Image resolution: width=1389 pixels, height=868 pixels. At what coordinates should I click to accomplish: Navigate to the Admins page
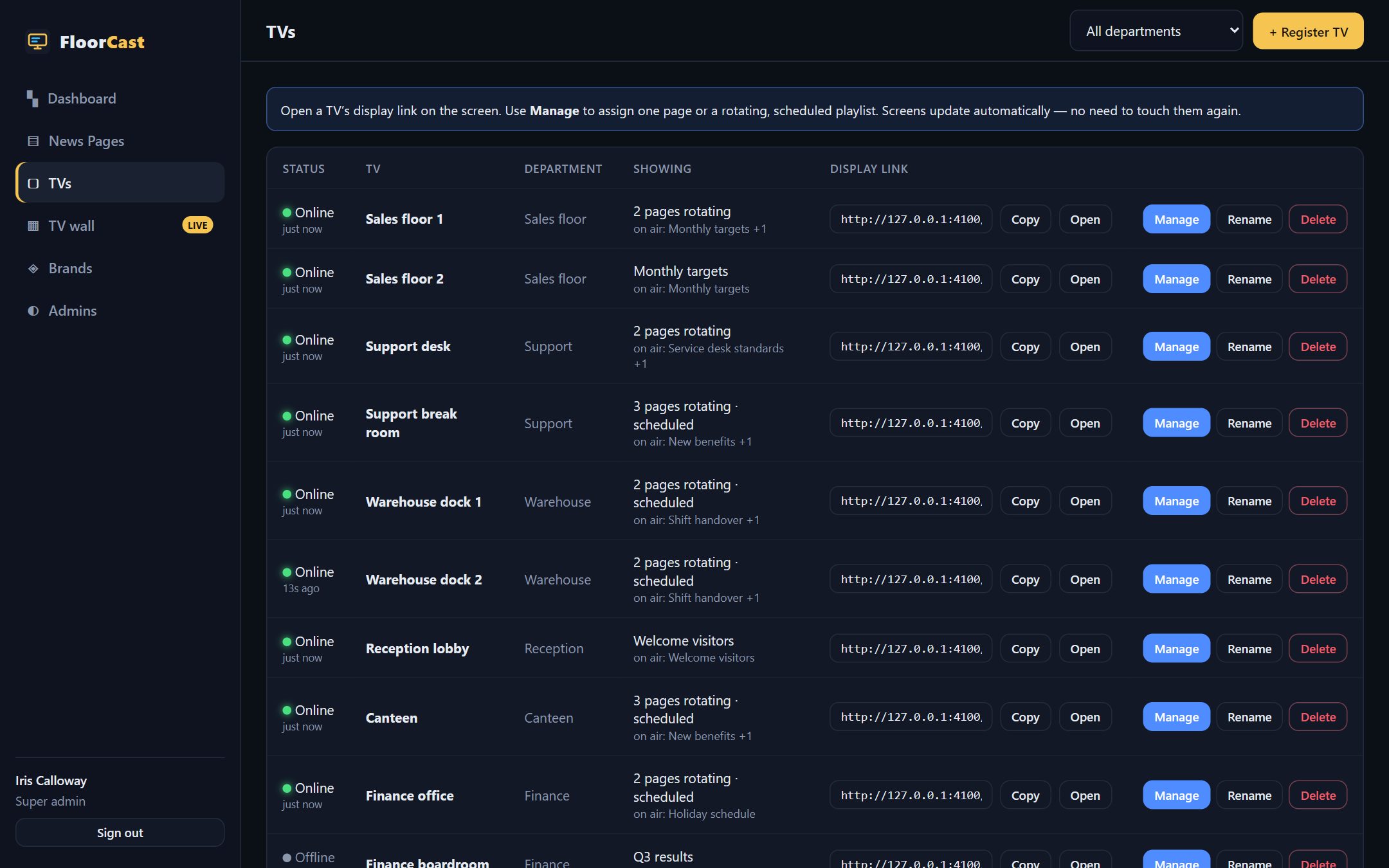[x=120, y=311]
